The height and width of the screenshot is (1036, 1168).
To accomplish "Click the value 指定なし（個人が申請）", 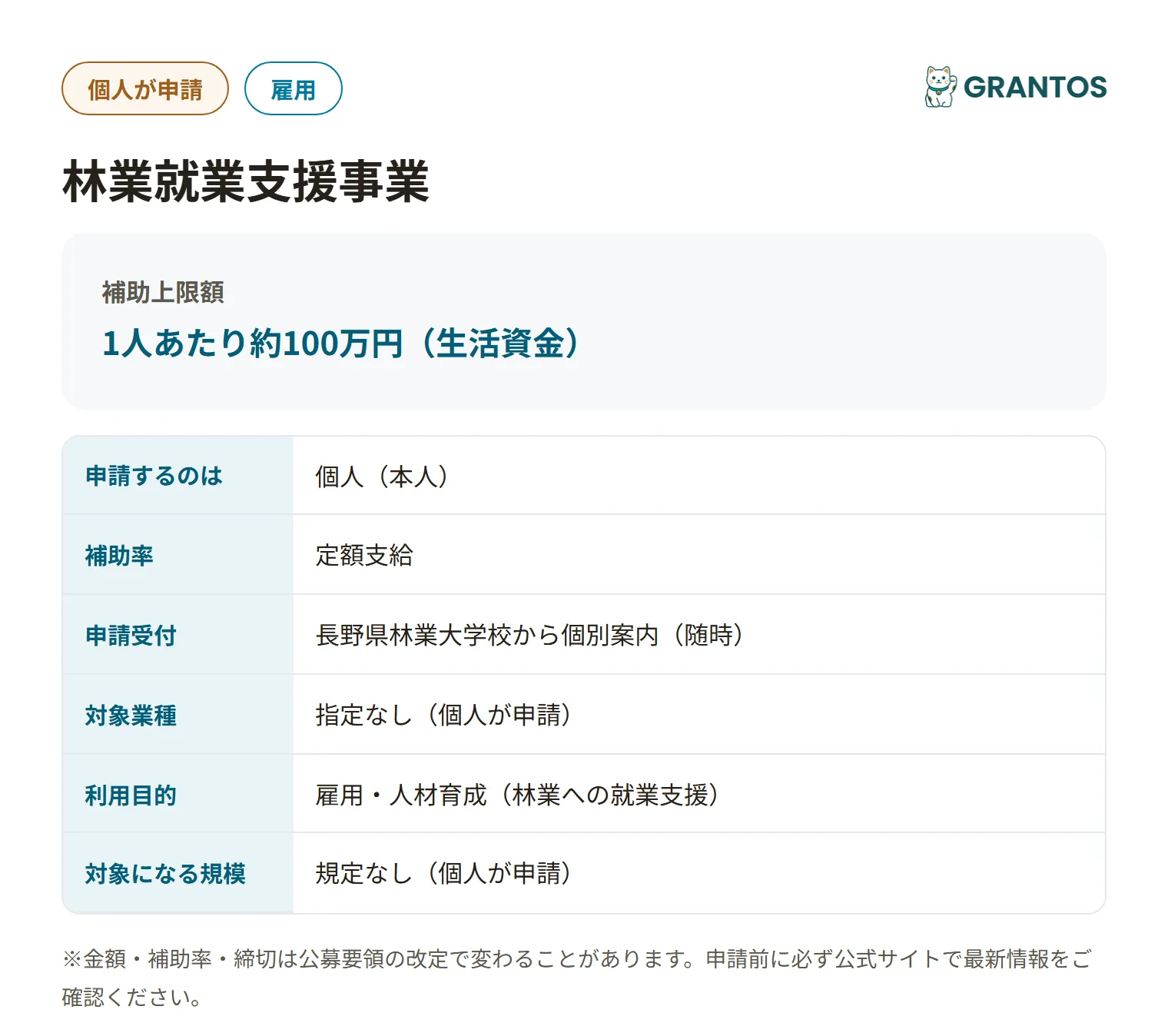I will 443,715.
